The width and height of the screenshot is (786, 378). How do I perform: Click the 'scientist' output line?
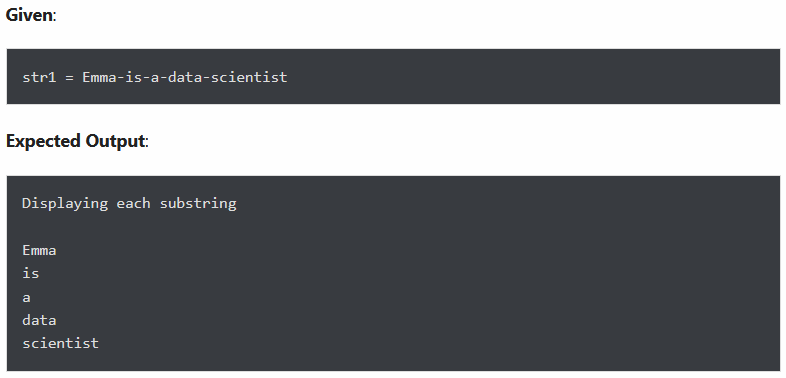click(61, 343)
